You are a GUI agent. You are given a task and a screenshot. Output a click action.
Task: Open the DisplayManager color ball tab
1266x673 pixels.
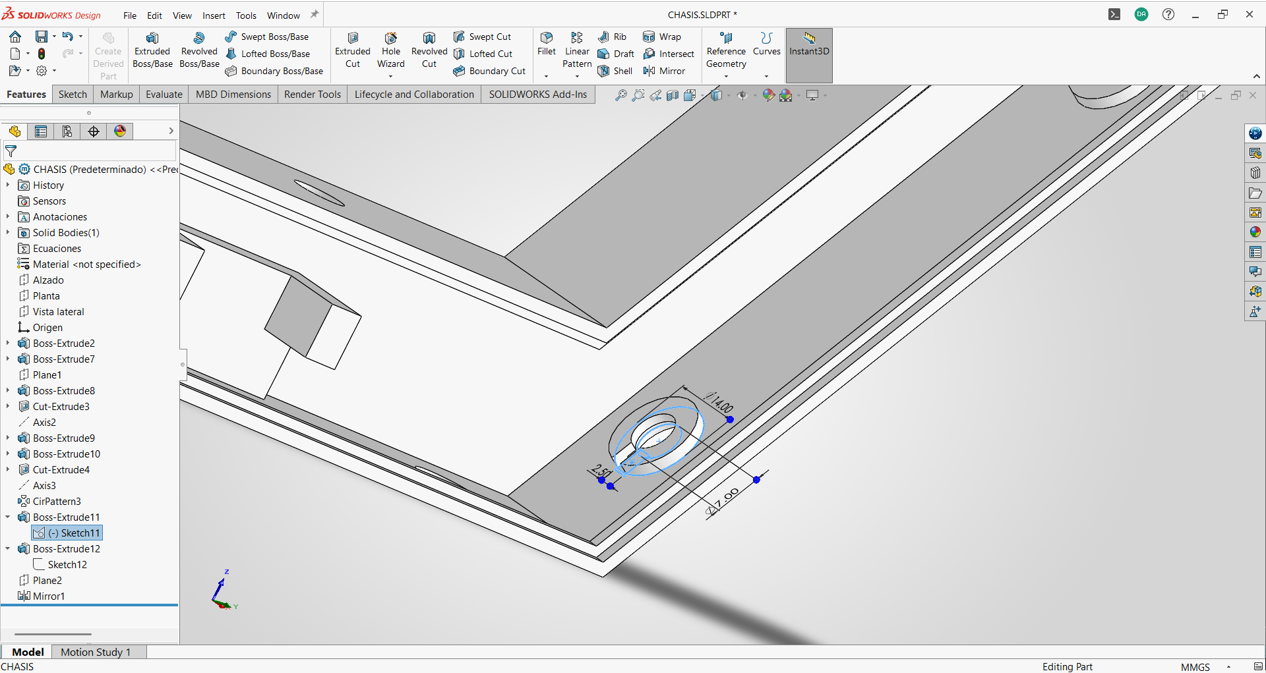(x=120, y=131)
